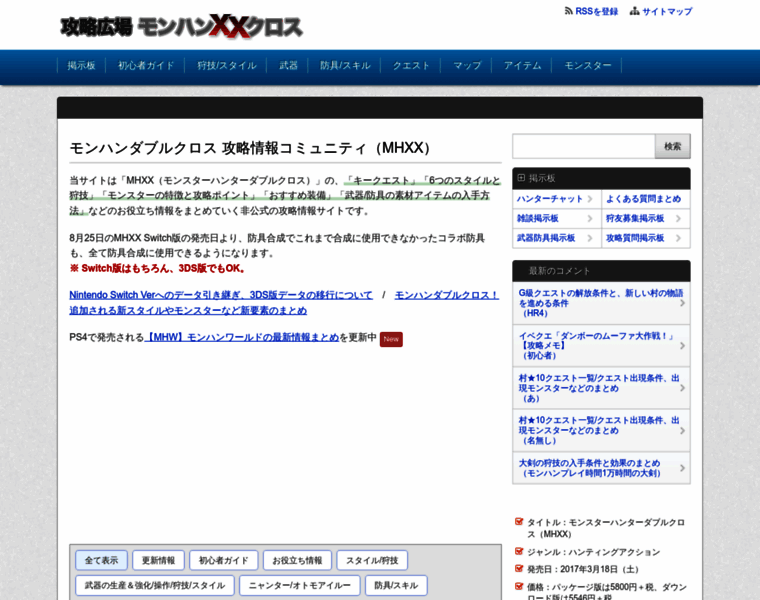Image resolution: width=760 pixels, height=600 pixels.
Task: Open アイテム navigation item
Action: [522, 65]
